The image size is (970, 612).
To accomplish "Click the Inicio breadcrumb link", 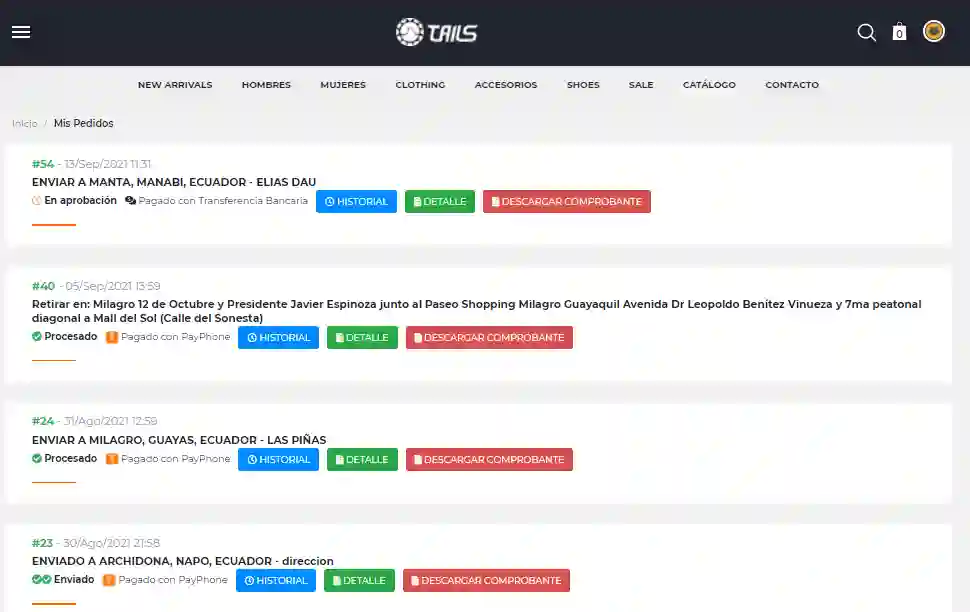I will pos(25,124).
